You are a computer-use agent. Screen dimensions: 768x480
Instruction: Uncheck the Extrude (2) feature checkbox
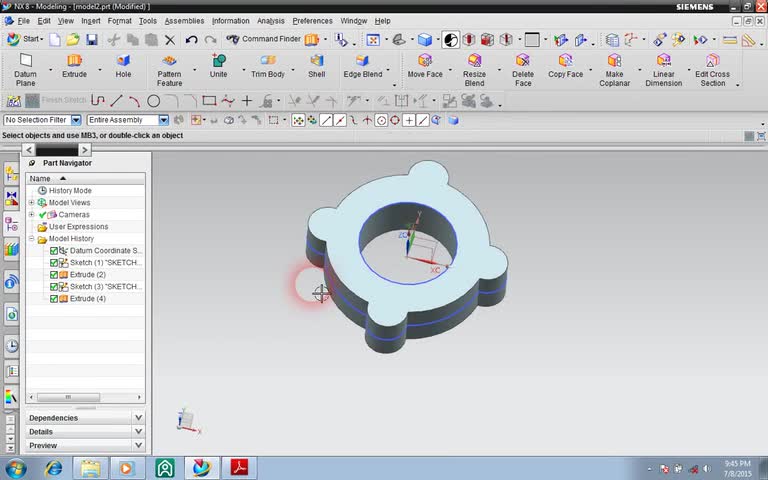tap(54, 275)
